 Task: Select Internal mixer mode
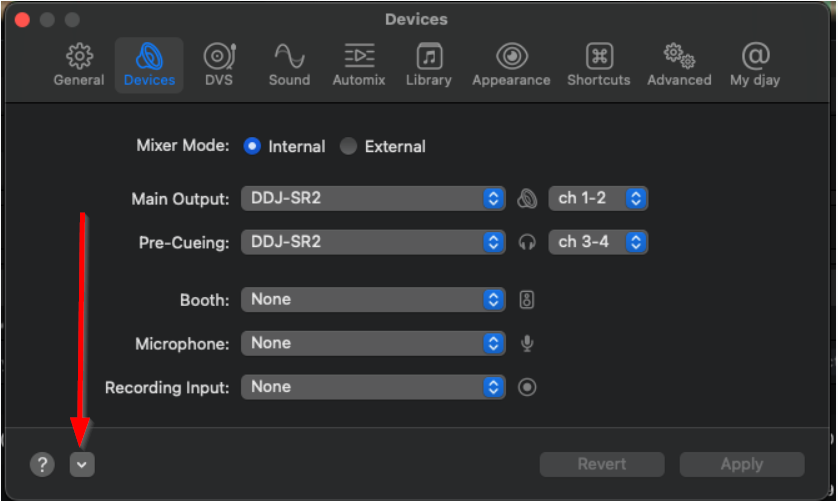click(x=252, y=146)
